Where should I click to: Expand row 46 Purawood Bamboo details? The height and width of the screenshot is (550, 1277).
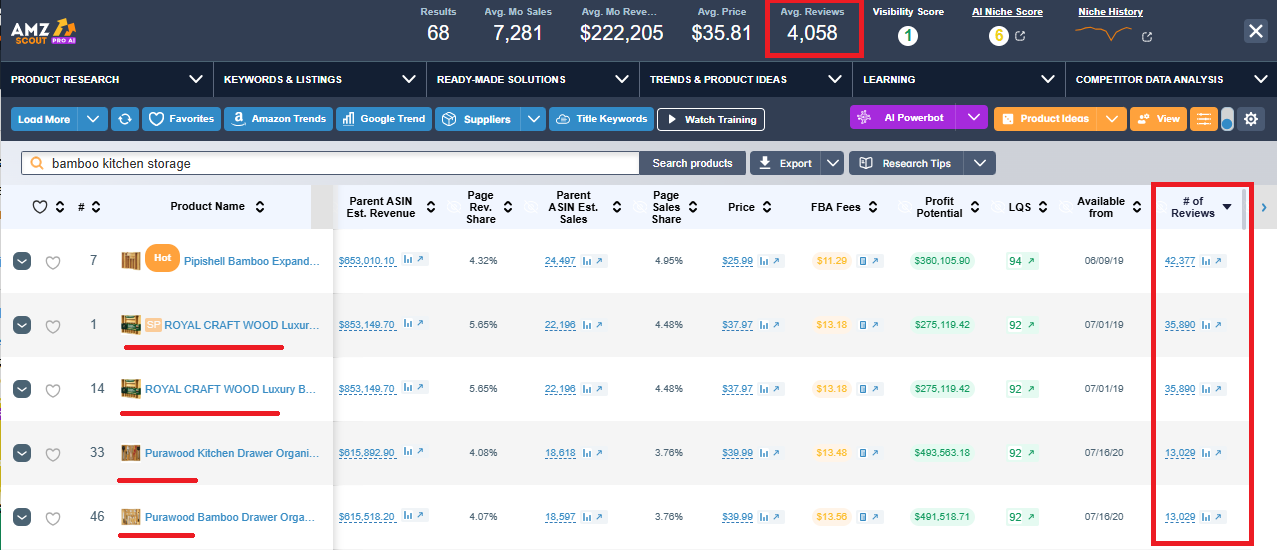[22, 517]
